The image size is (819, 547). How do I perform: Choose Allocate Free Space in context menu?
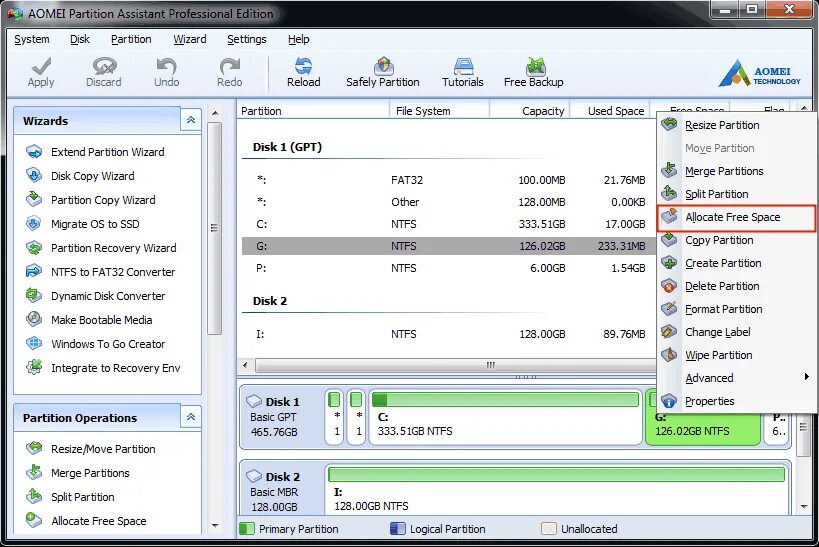pos(736,217)
